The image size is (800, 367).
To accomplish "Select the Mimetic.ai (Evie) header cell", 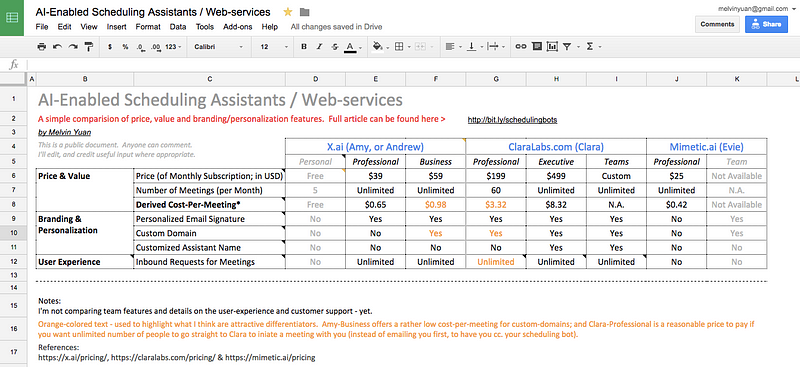I will 707,147.
